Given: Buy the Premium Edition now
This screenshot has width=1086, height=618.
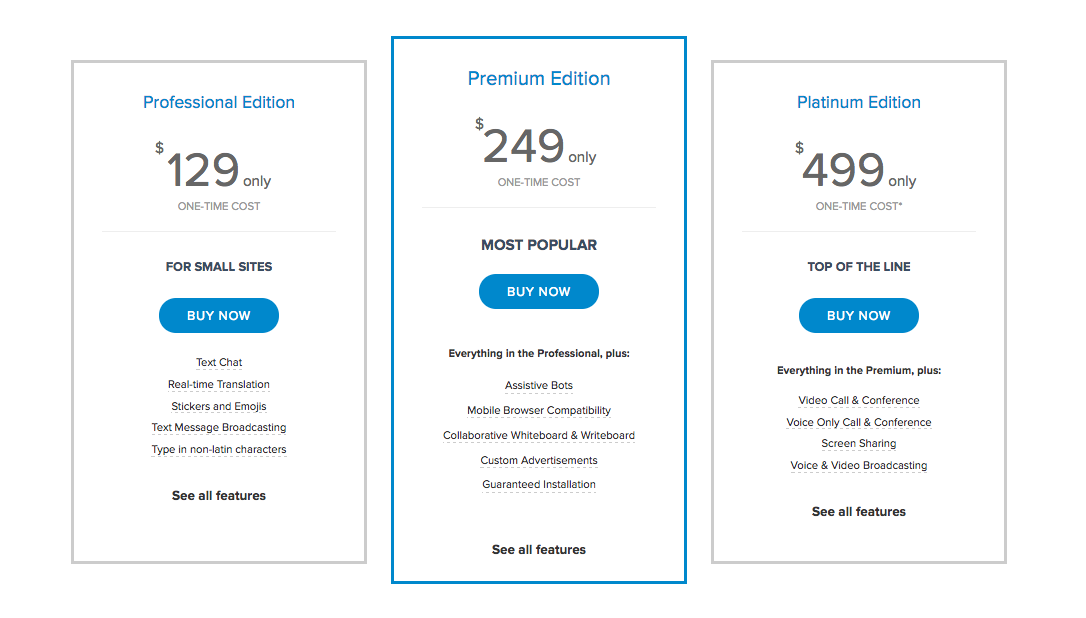Looking at the screenshot, I should pos(539,292).
